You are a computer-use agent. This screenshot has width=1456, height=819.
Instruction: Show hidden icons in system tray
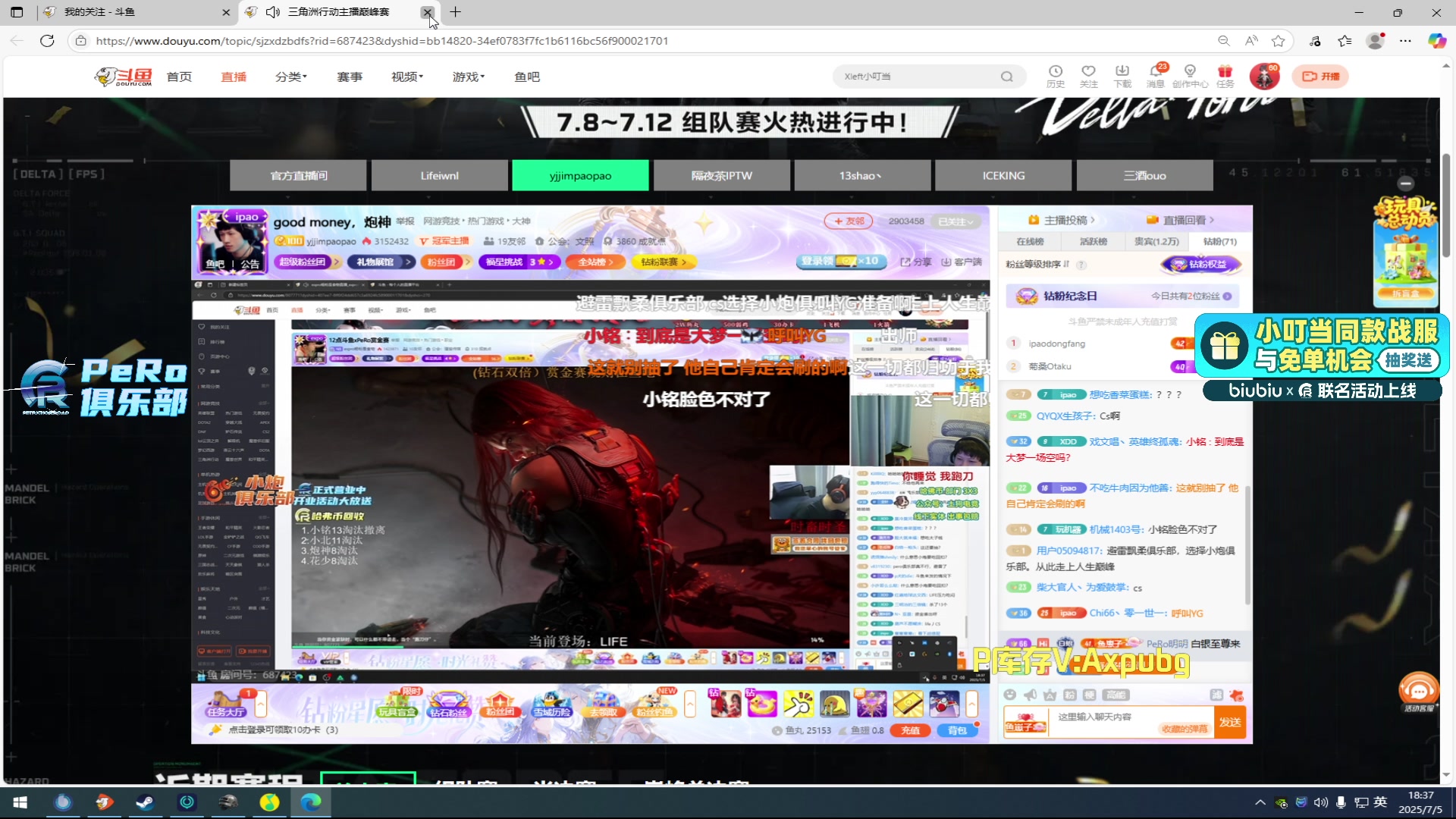(x=1260, y=802)
